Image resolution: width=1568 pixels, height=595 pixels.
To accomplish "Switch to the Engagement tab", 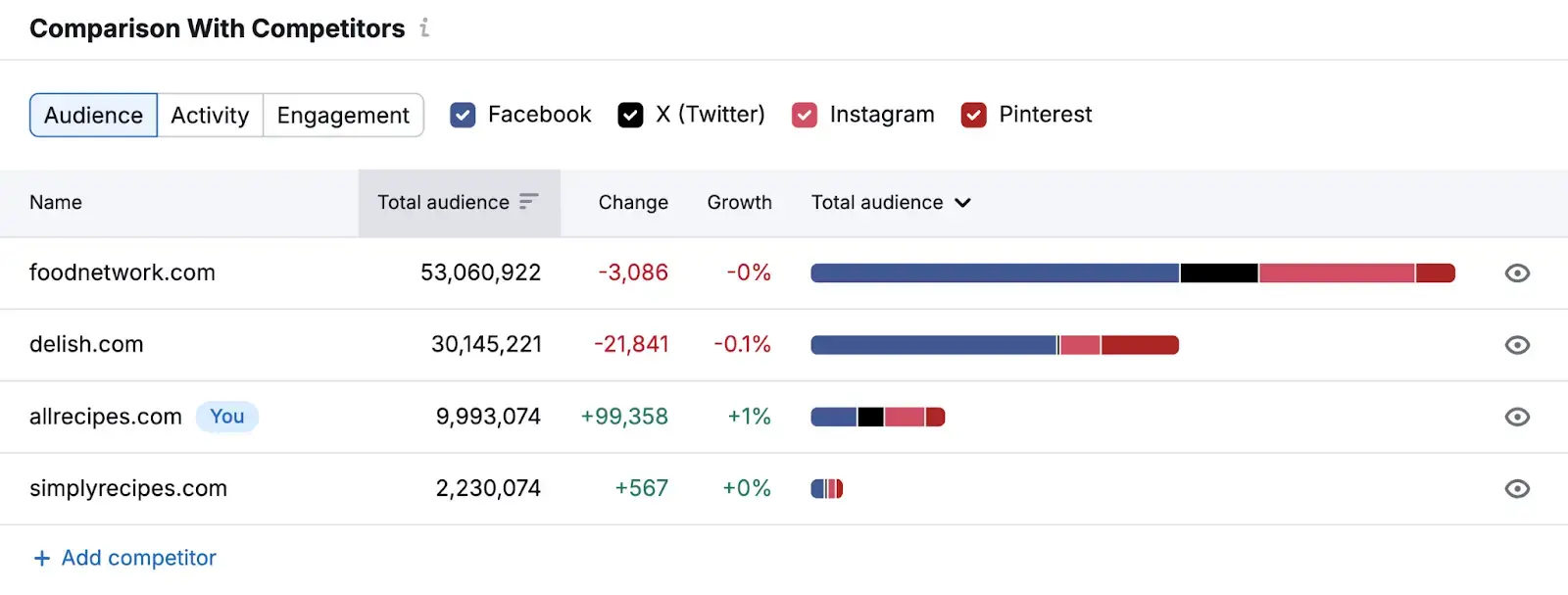I will (343, 115).
